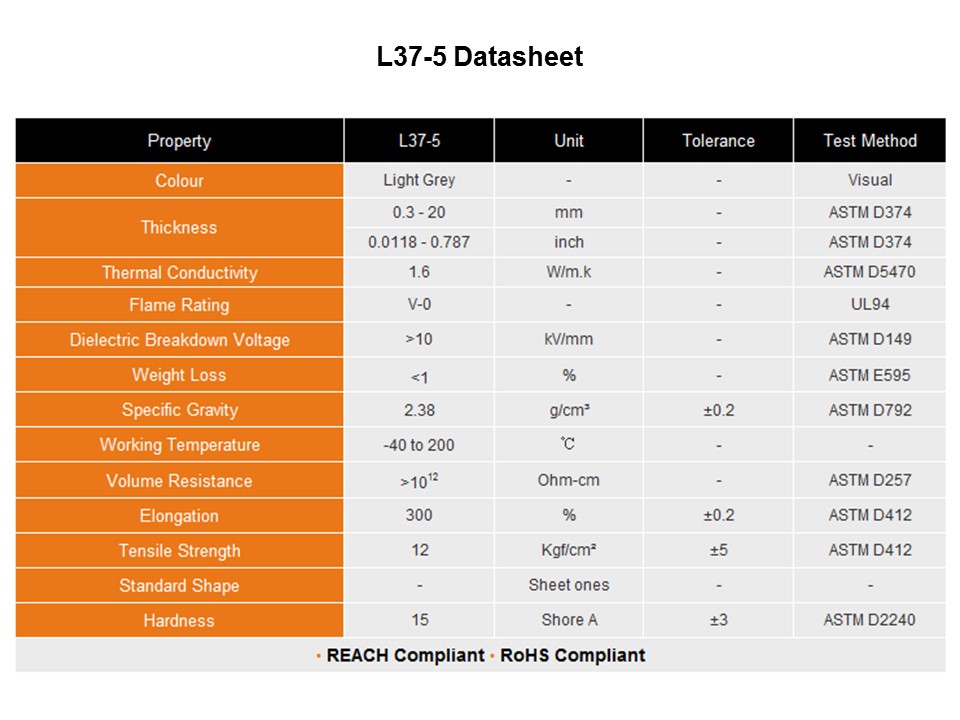Select the 'Flame Rating' label
Screen dimensions: 960x720
coord(179,305)
